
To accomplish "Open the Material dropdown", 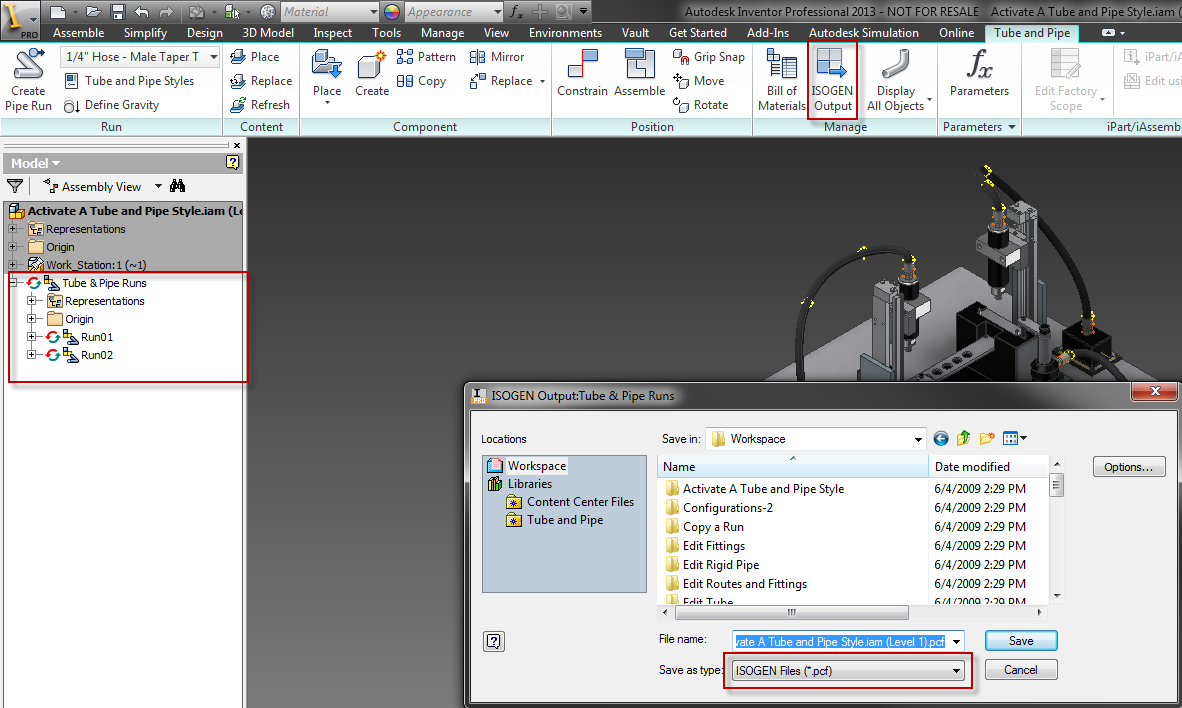I will [x=373, y=11].
